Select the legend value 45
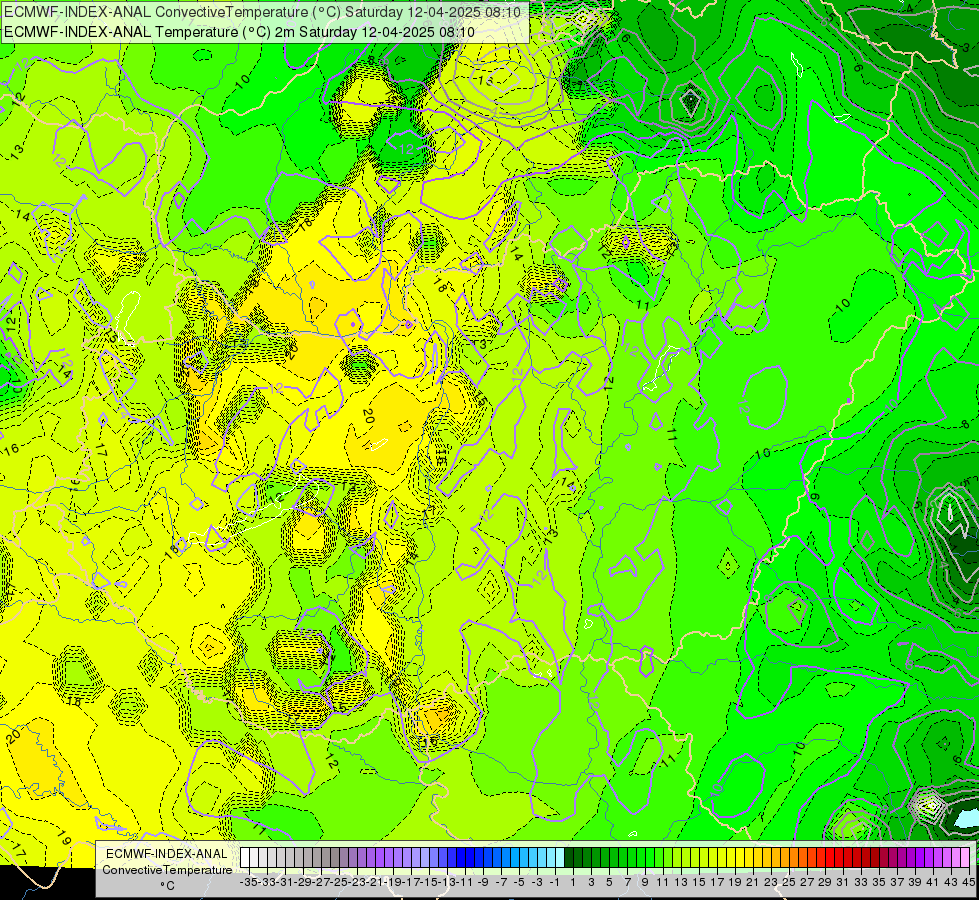 [968, 882]
